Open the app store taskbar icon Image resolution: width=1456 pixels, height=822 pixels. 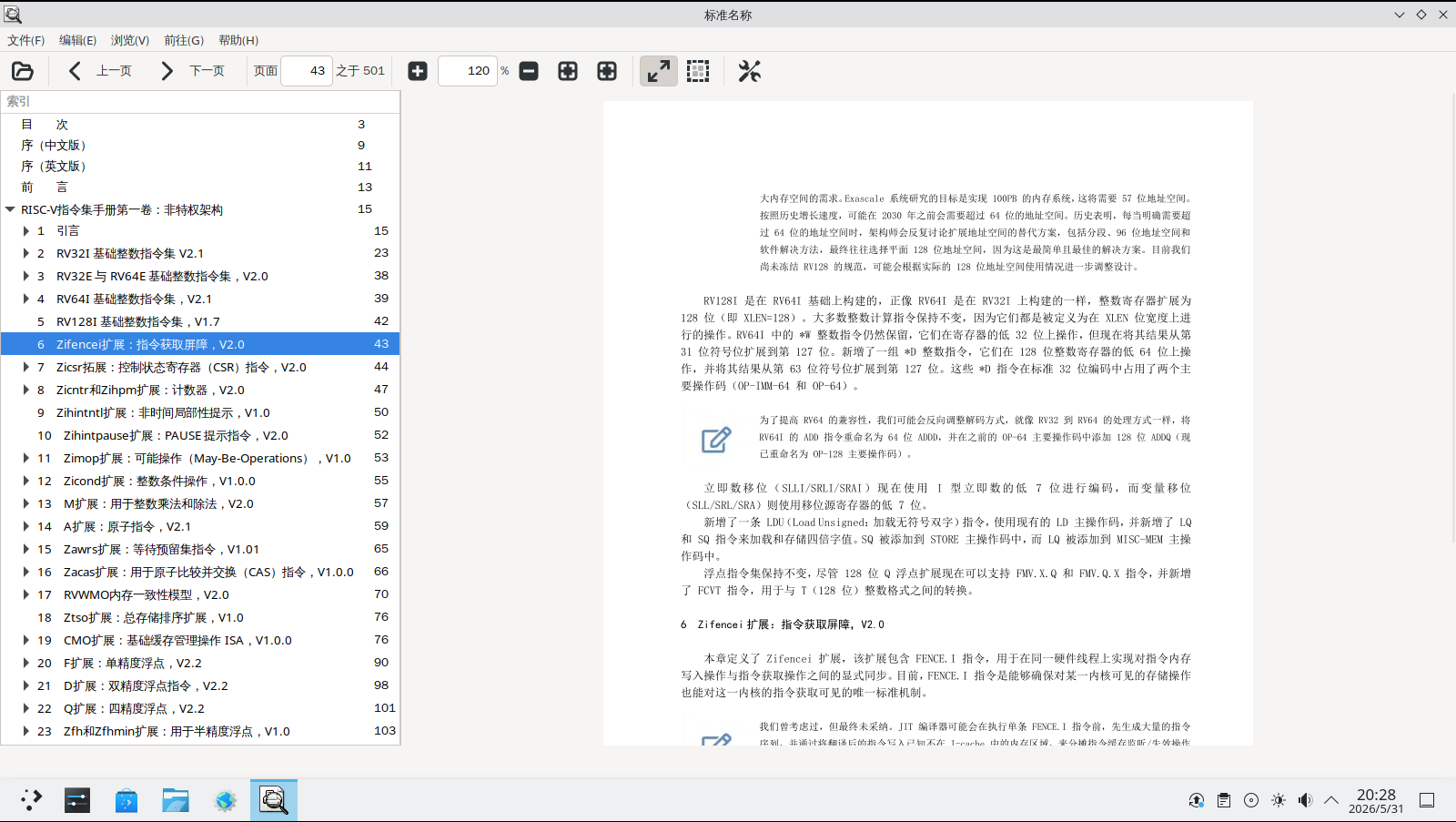pyautogui.click(x=126, y=800)
